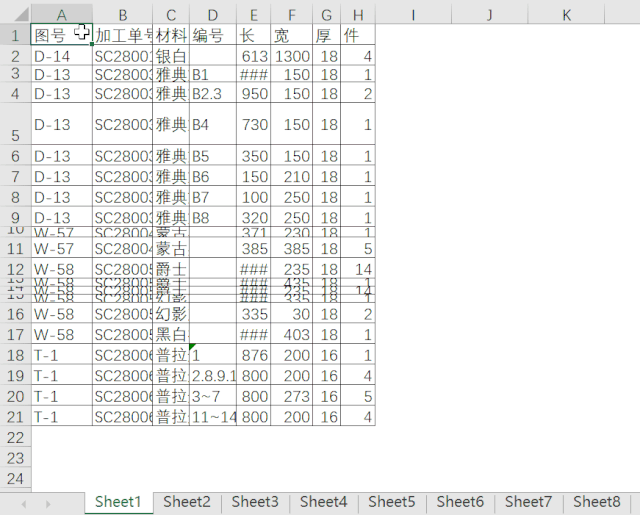Screen dimensions: 640x515
Task: Select cell D-14 in row 2
Action: (62, 56)
